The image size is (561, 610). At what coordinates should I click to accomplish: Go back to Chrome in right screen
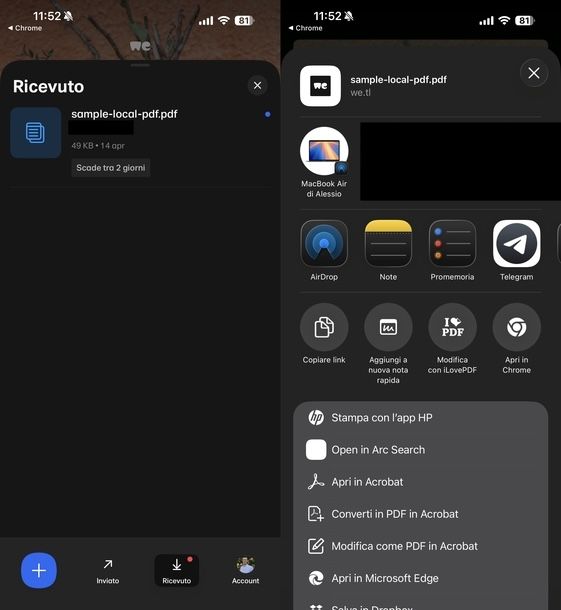(305, 28)
